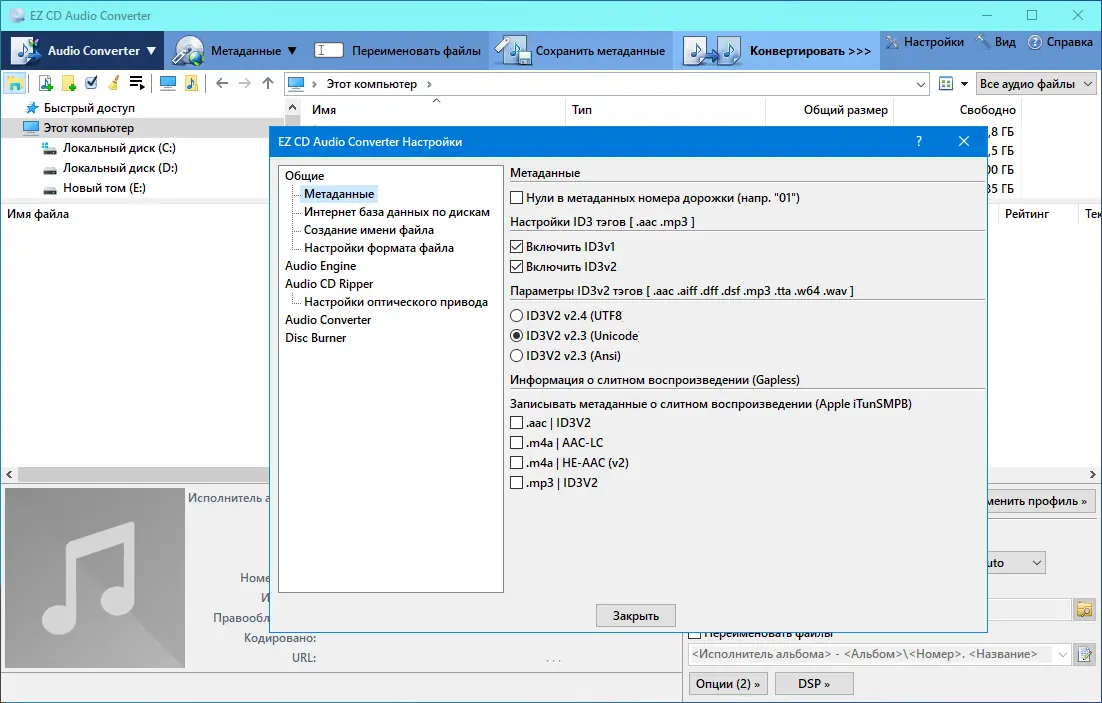Select Локальный диск (D:) in tree

(x=120, y=168)
